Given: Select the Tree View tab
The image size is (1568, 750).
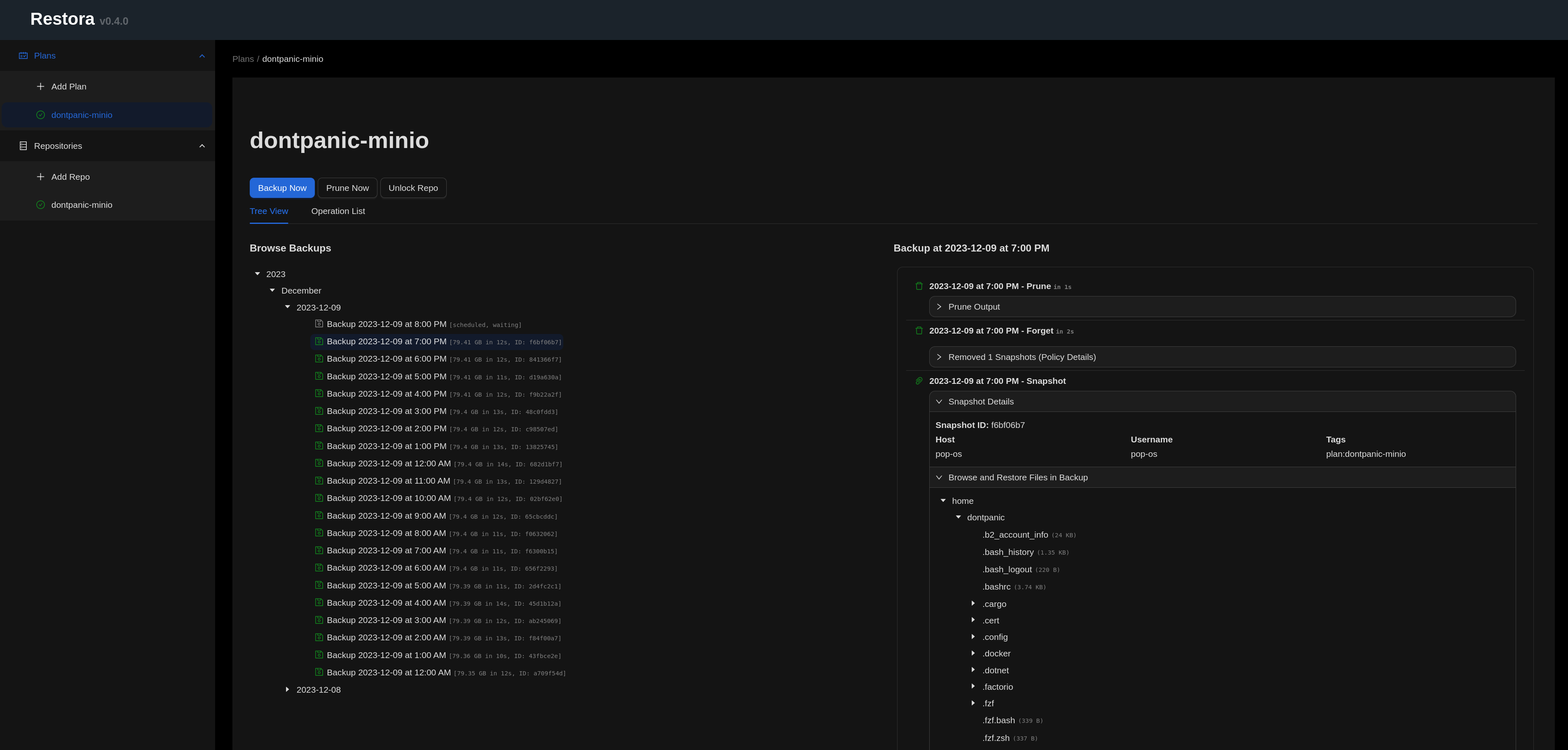Looking at the screenshot, I should point(268,212).
